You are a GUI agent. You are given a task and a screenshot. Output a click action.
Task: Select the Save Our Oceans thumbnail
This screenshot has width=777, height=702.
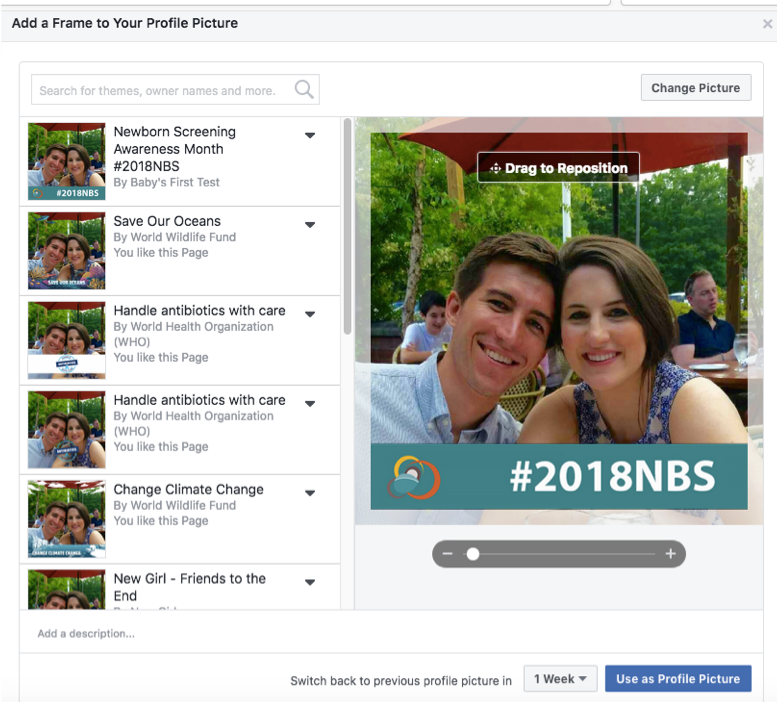[66, 251]
